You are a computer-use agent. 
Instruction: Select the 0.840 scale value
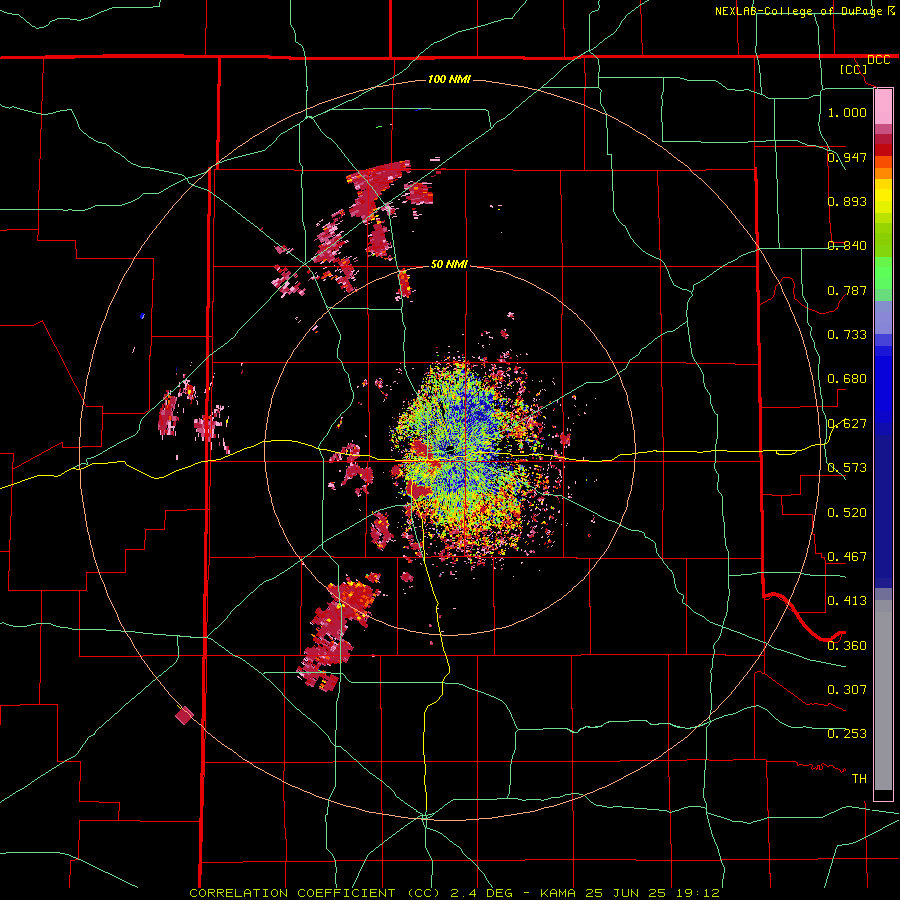847,245
